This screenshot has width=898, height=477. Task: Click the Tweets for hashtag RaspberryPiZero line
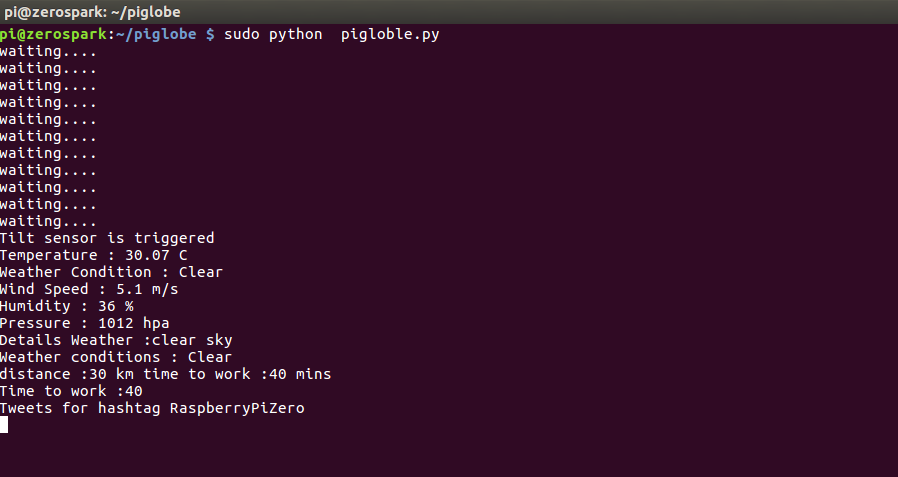coord(152,408)
